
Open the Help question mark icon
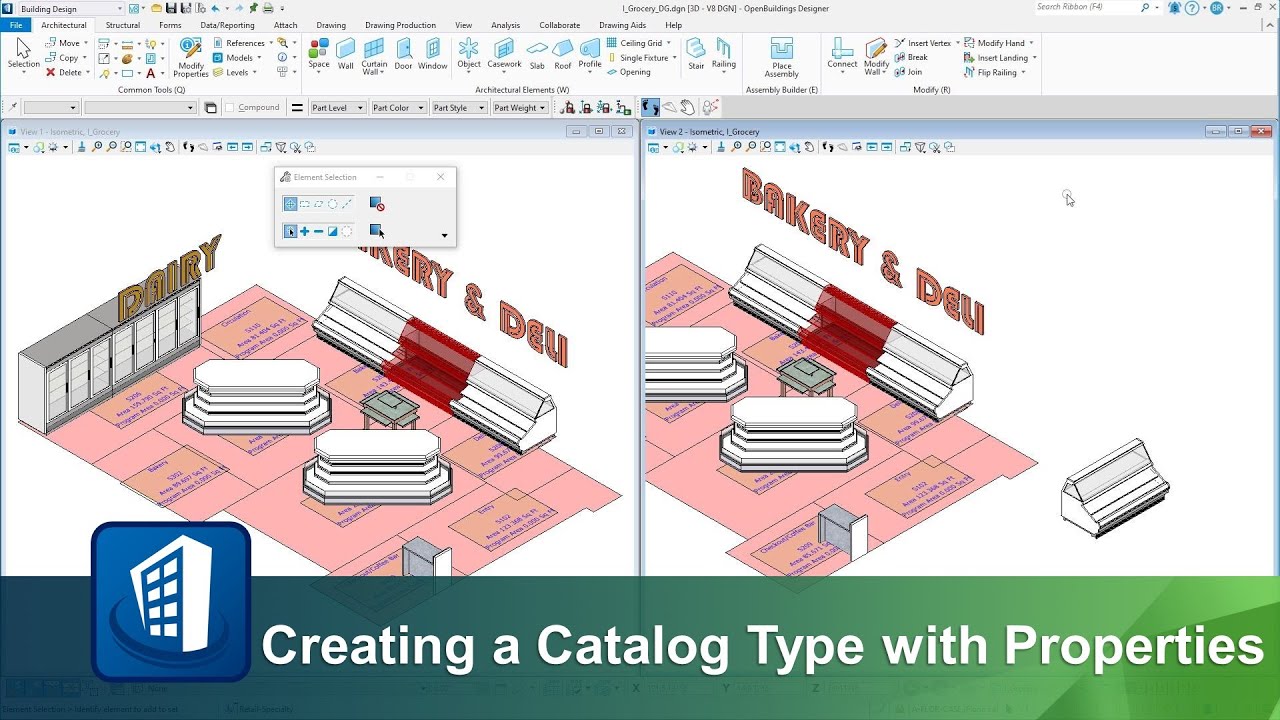(1192, 8)
